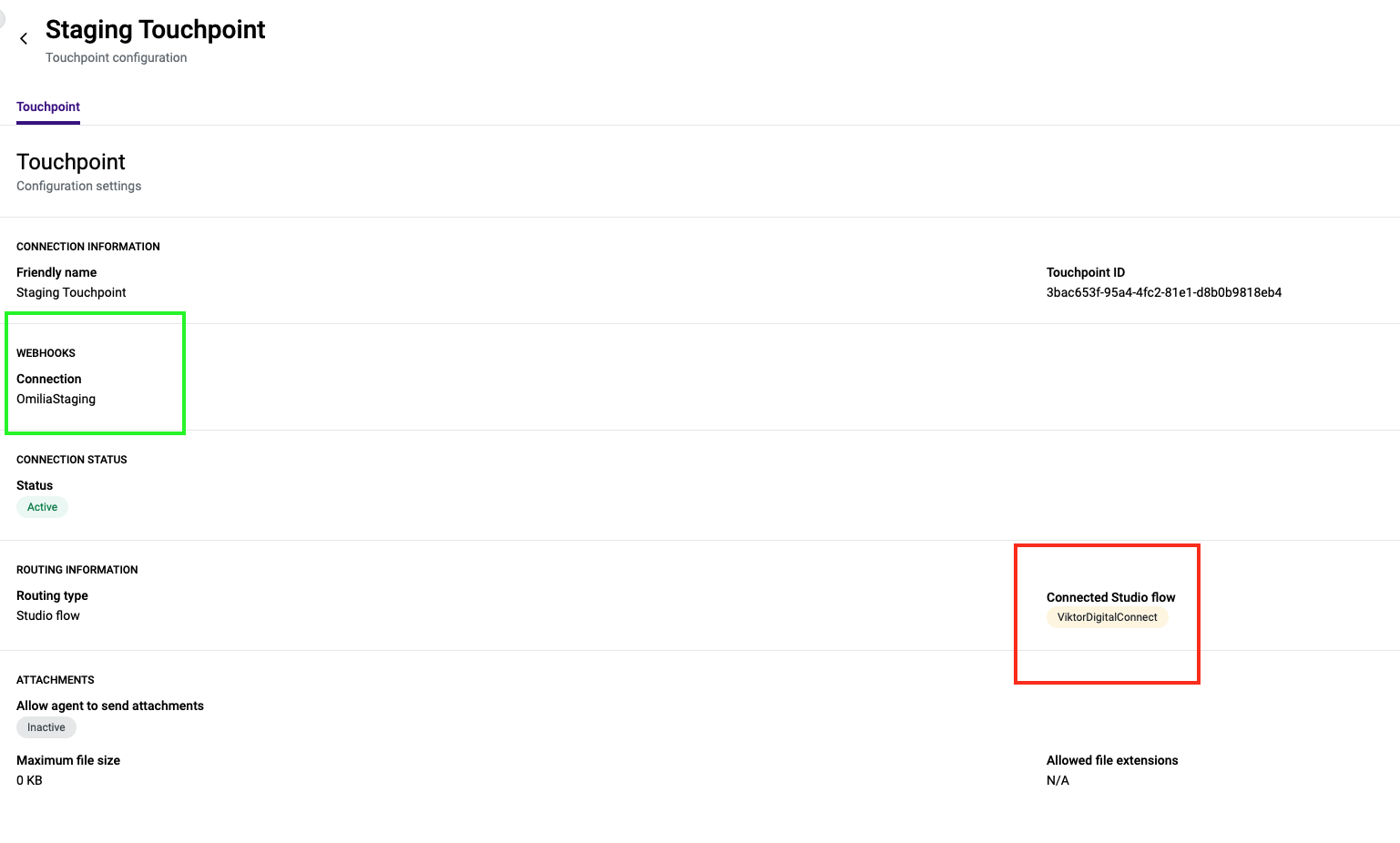Click the Active status badge
This screenshot has width=1400, height=843.
tap(42, 507)
